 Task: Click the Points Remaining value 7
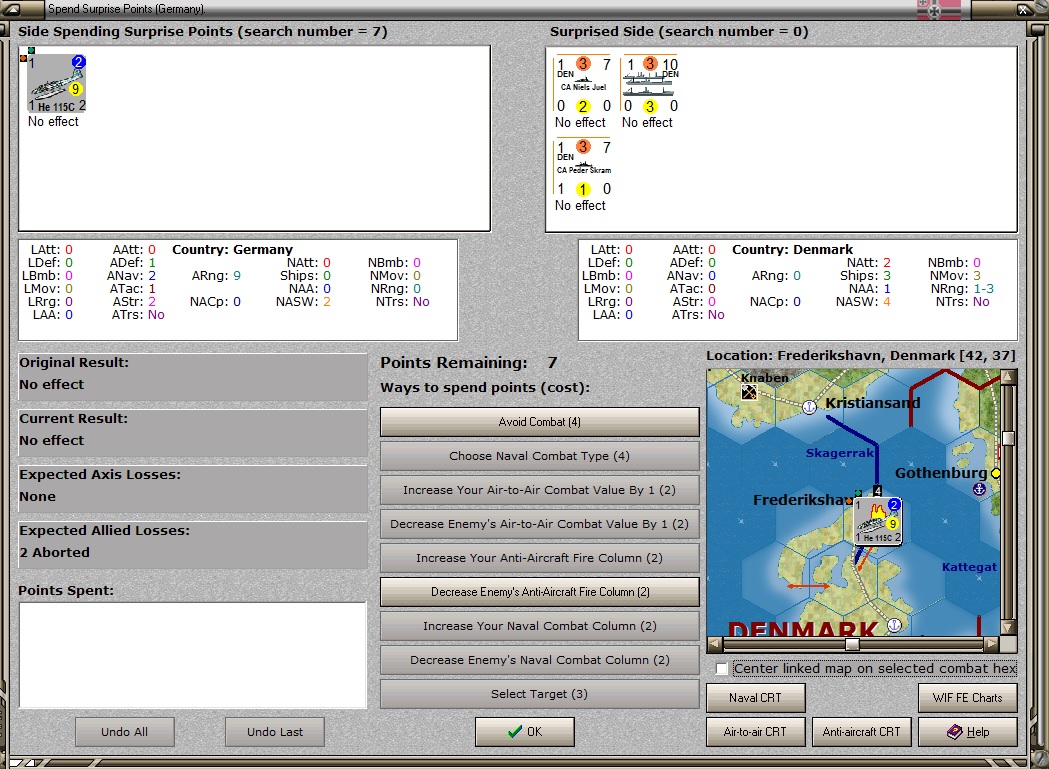click(x=552, y=363)
